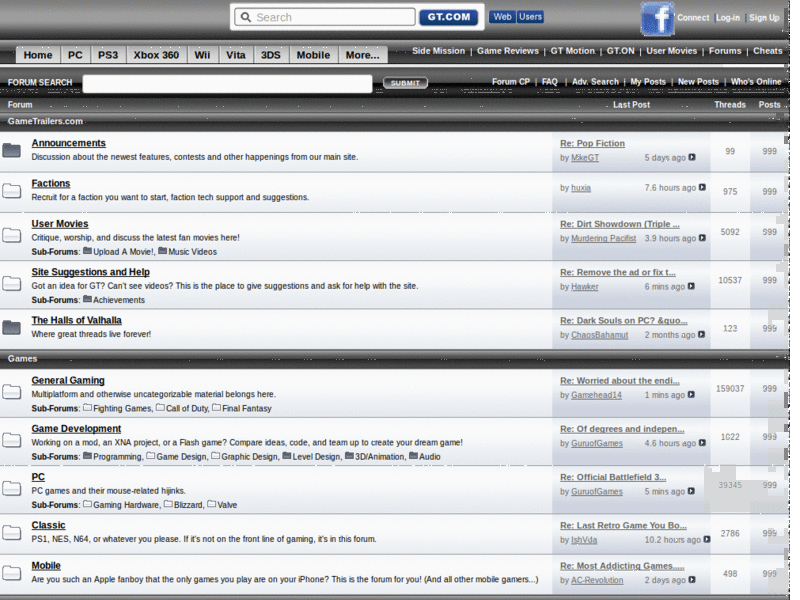800x600 pixels.
Task: Go to last post arrow by Gamehead14
Action: tap(691, 394)
